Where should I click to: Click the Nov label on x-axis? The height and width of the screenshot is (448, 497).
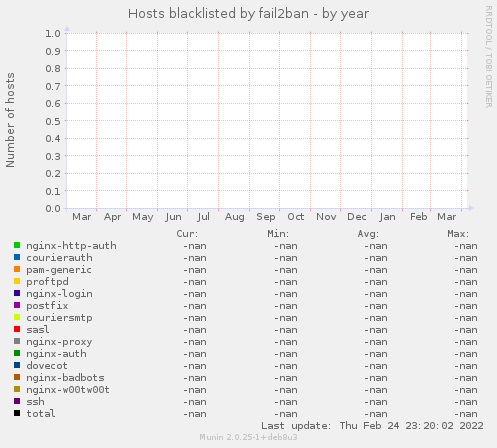coord(326,217)
